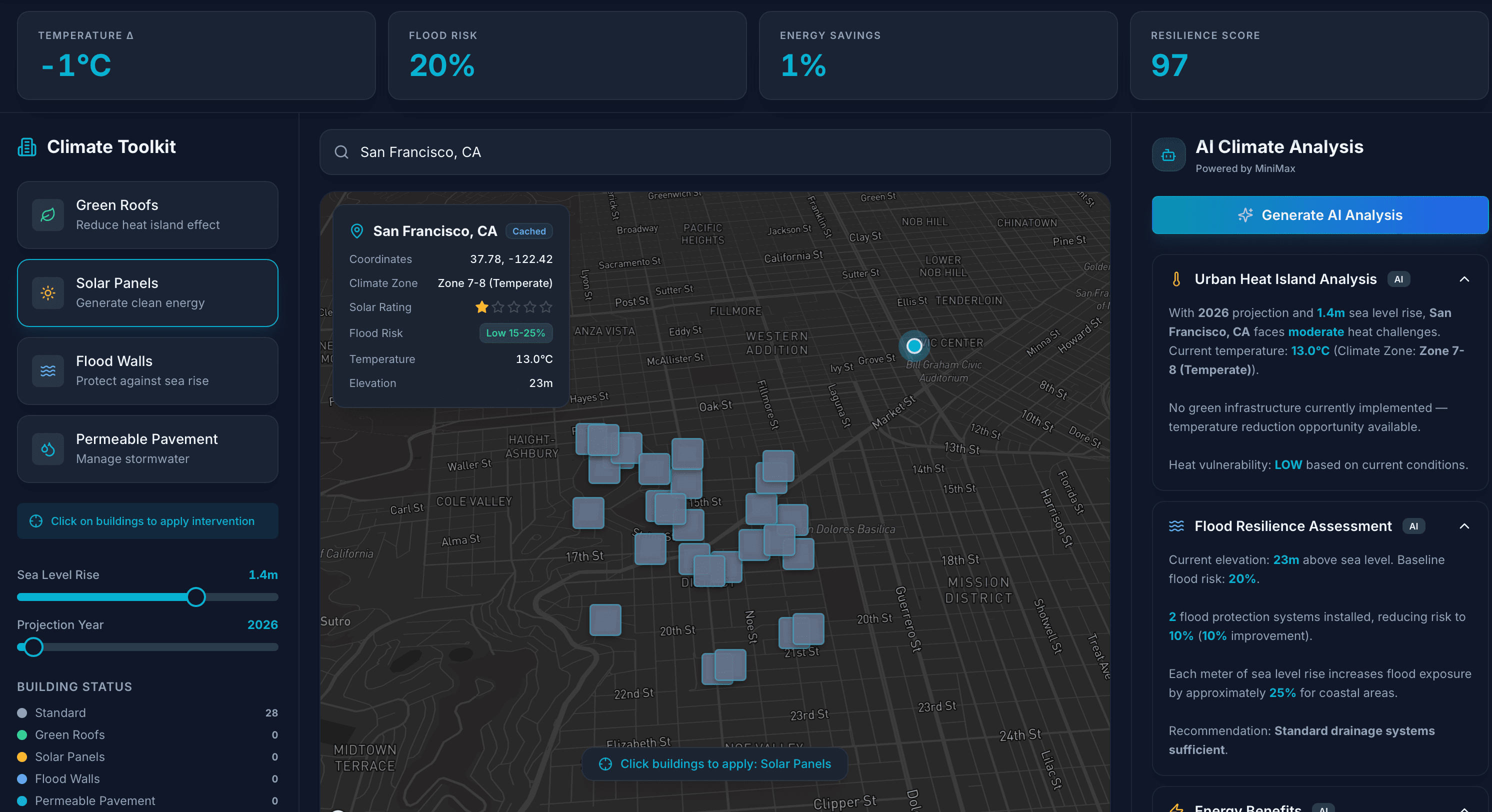The height and width of the screenshot is (812, 1492).
Task: Click the 1.4m sea level value
Action: (263, 575)
